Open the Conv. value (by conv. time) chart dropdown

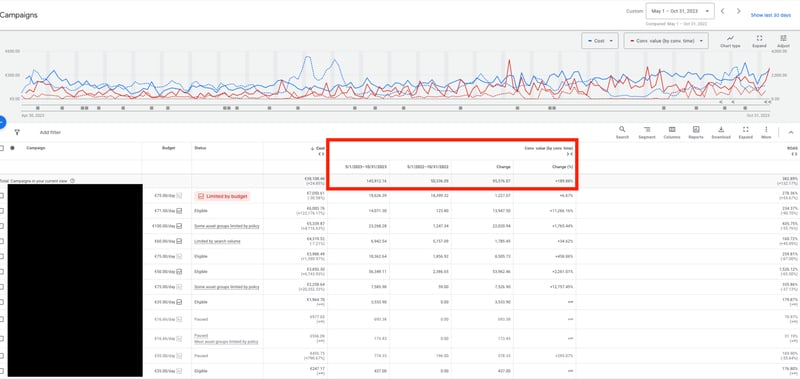(x=666, y=41)
